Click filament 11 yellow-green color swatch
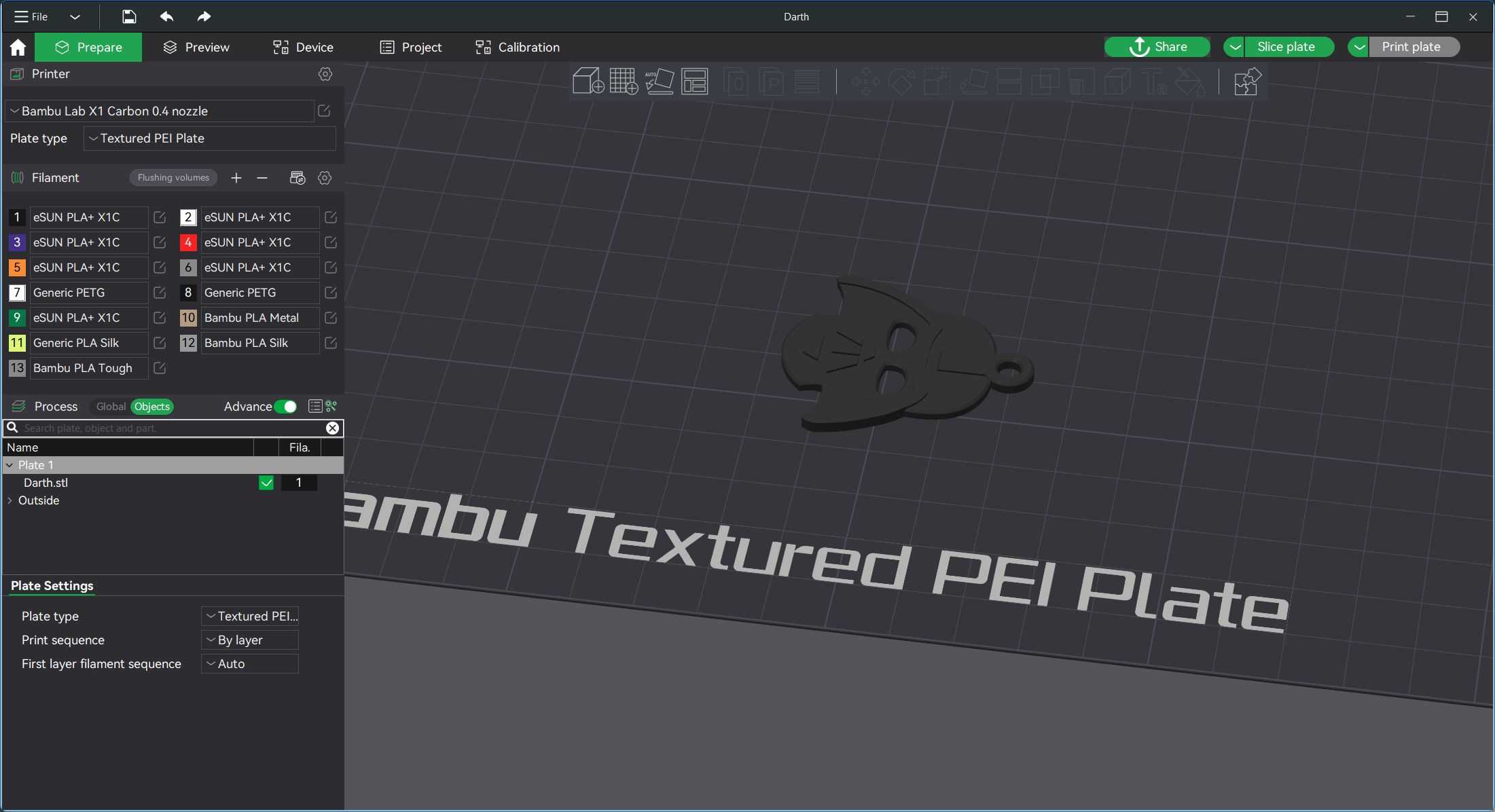 point(17,343)
